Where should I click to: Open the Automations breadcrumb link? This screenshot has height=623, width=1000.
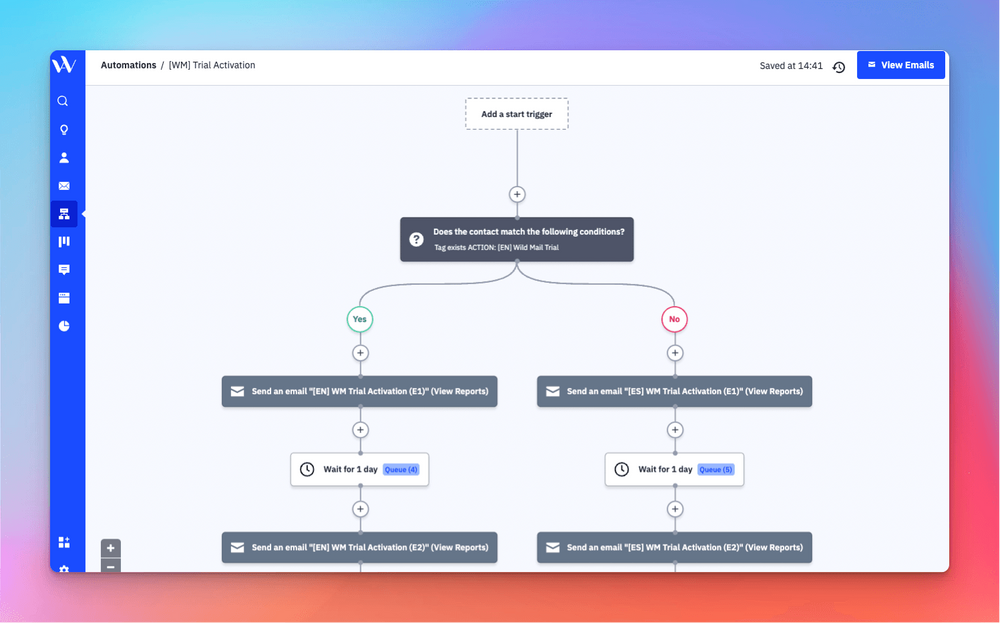(128, 64)
